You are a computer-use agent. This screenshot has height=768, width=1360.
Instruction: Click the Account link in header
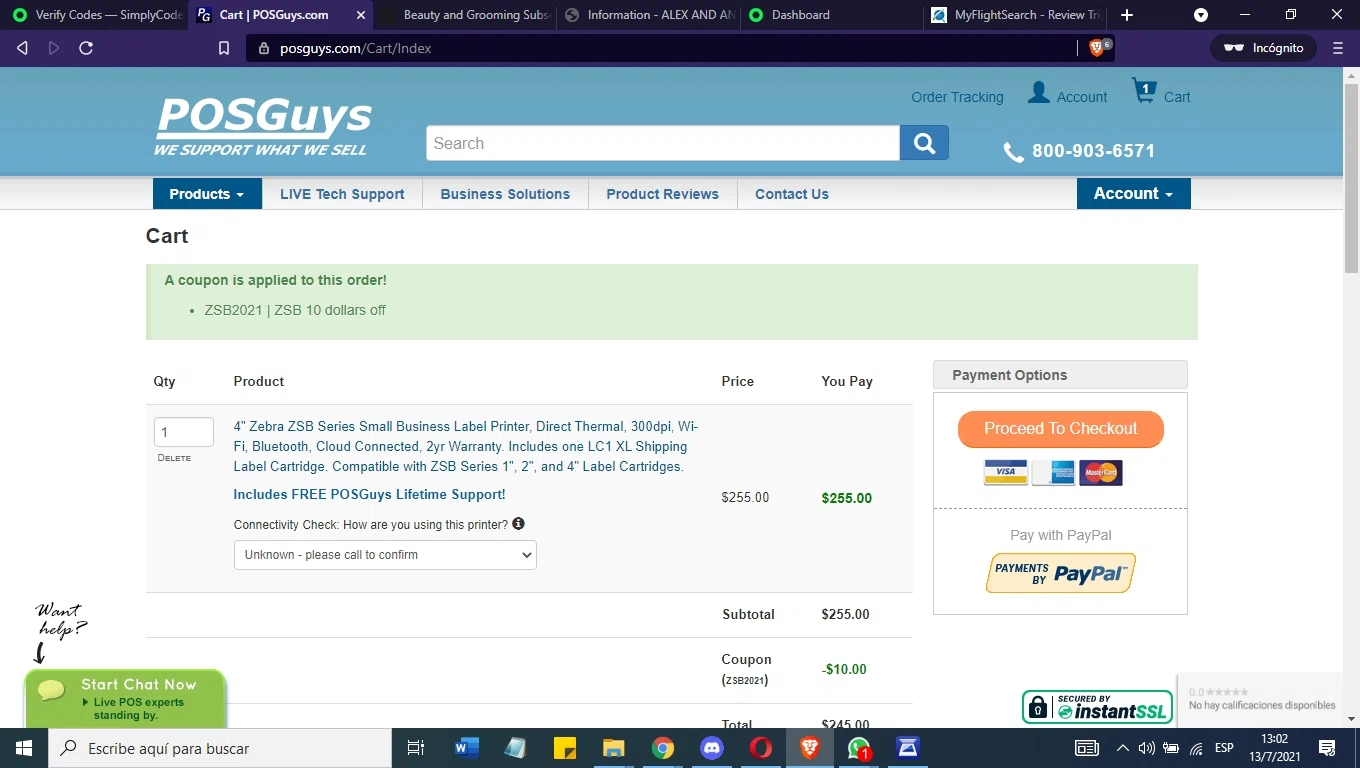click(1082, 97)
